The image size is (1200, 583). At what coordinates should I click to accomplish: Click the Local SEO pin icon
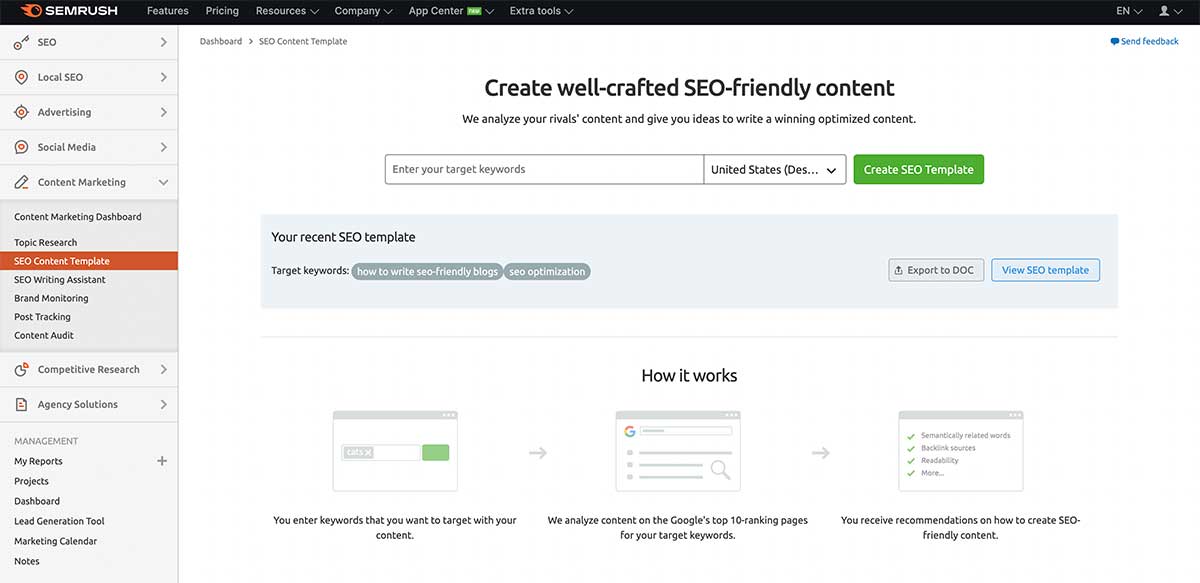tap(21, 77)
